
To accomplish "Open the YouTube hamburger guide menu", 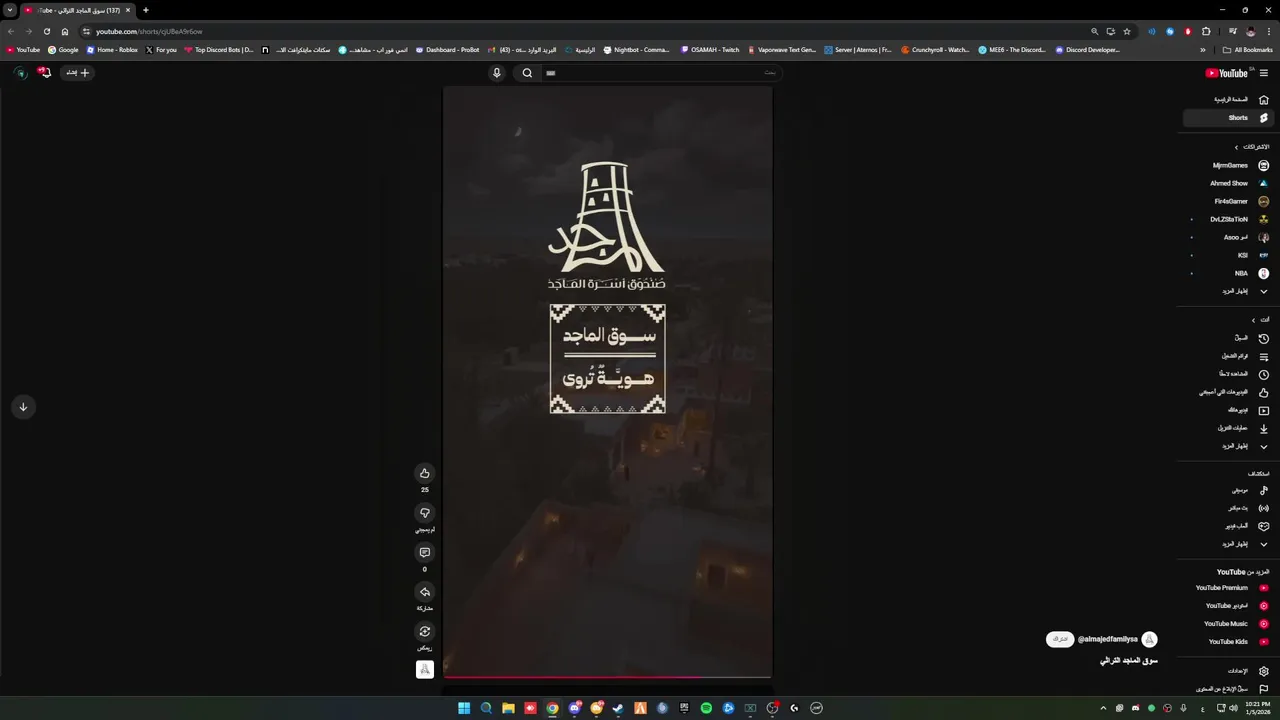I will (x=1264, y=73).
